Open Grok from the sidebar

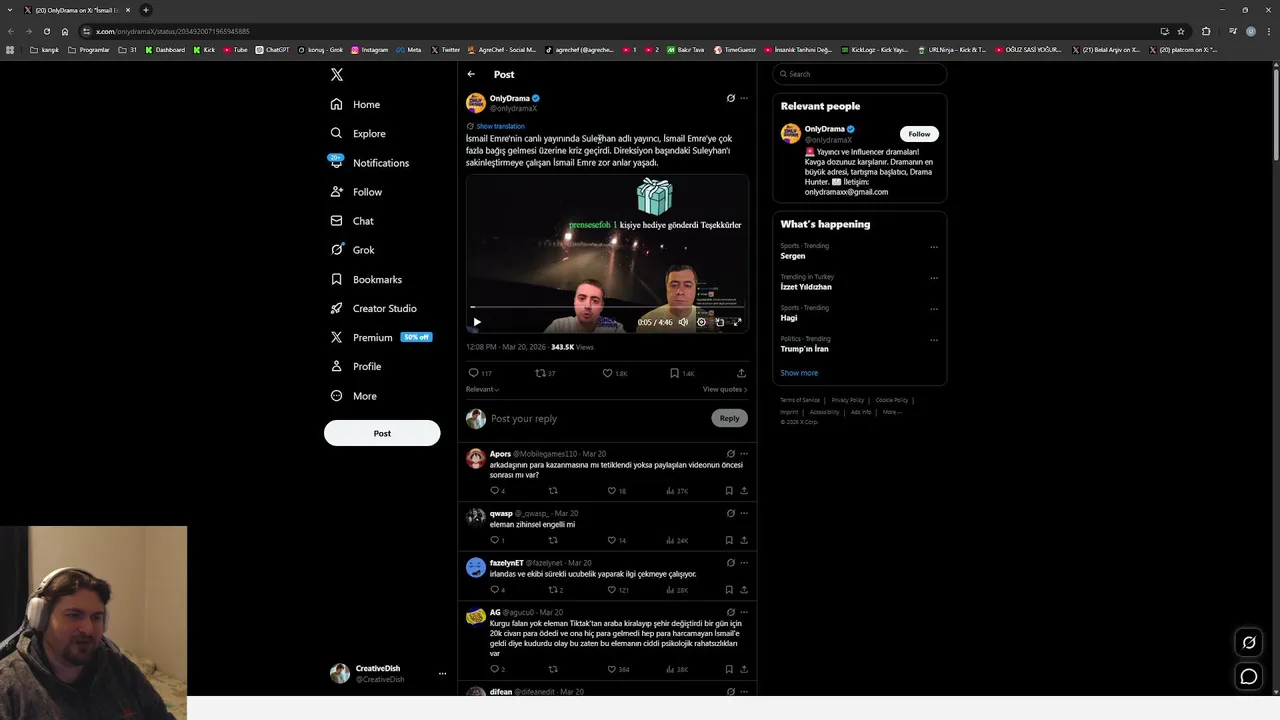[352, 250]
